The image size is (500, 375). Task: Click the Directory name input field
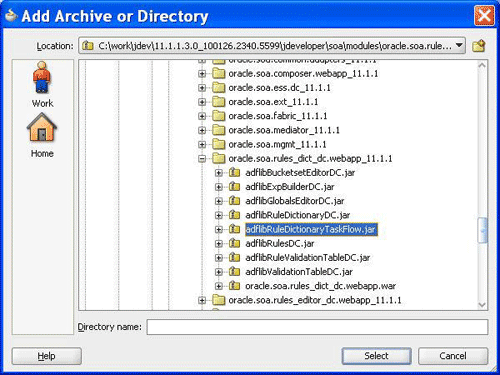click(x=317, y=327)
